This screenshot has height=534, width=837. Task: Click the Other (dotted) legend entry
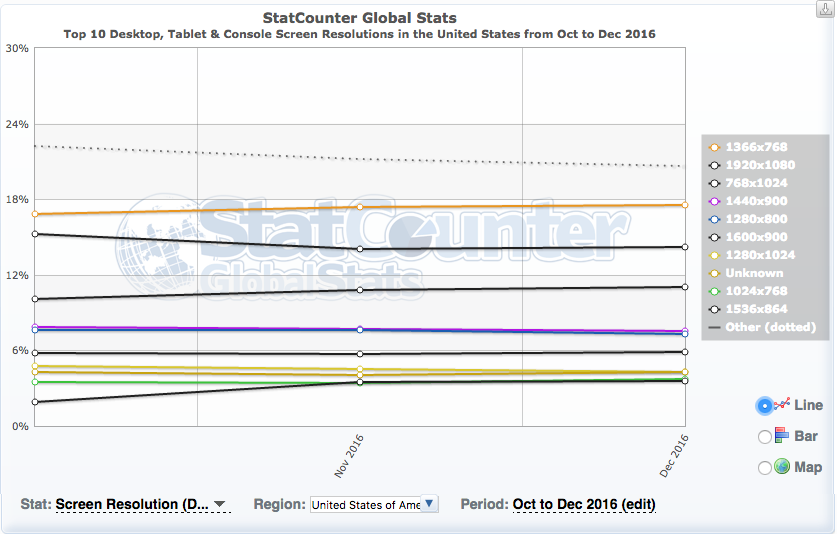click(x=762, y=327)
